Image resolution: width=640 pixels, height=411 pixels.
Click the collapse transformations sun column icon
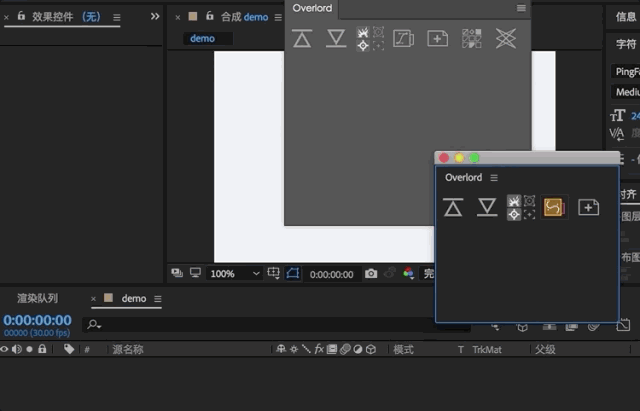point(293,349)
